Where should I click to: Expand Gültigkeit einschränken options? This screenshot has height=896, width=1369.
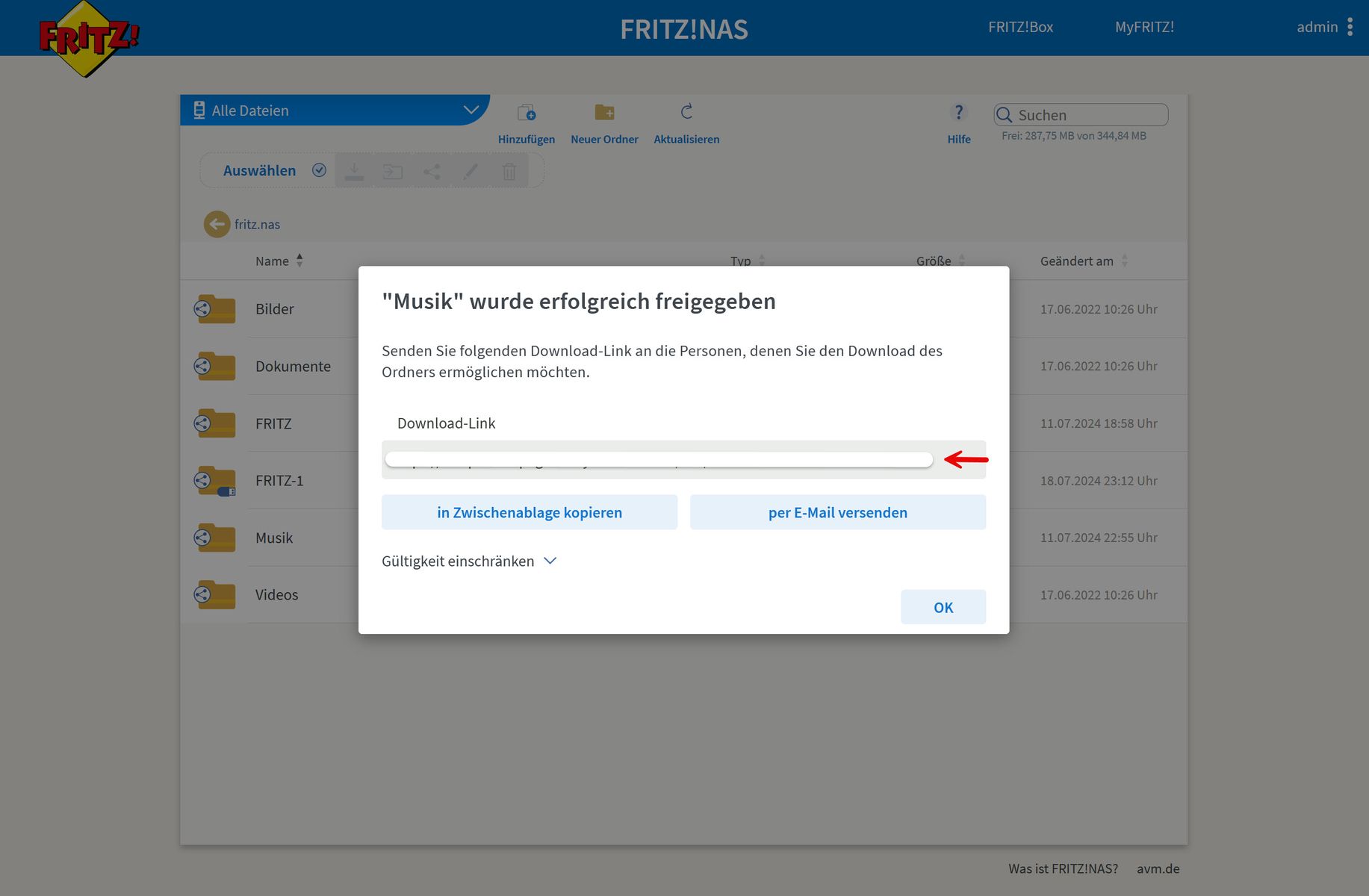469,561
